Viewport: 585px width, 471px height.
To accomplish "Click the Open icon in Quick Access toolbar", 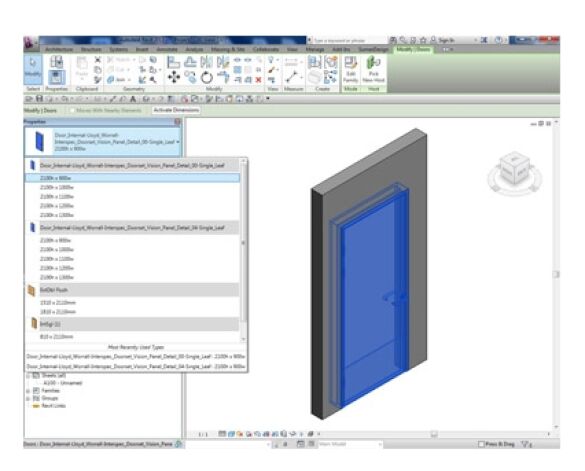I will tap(29, 99).
